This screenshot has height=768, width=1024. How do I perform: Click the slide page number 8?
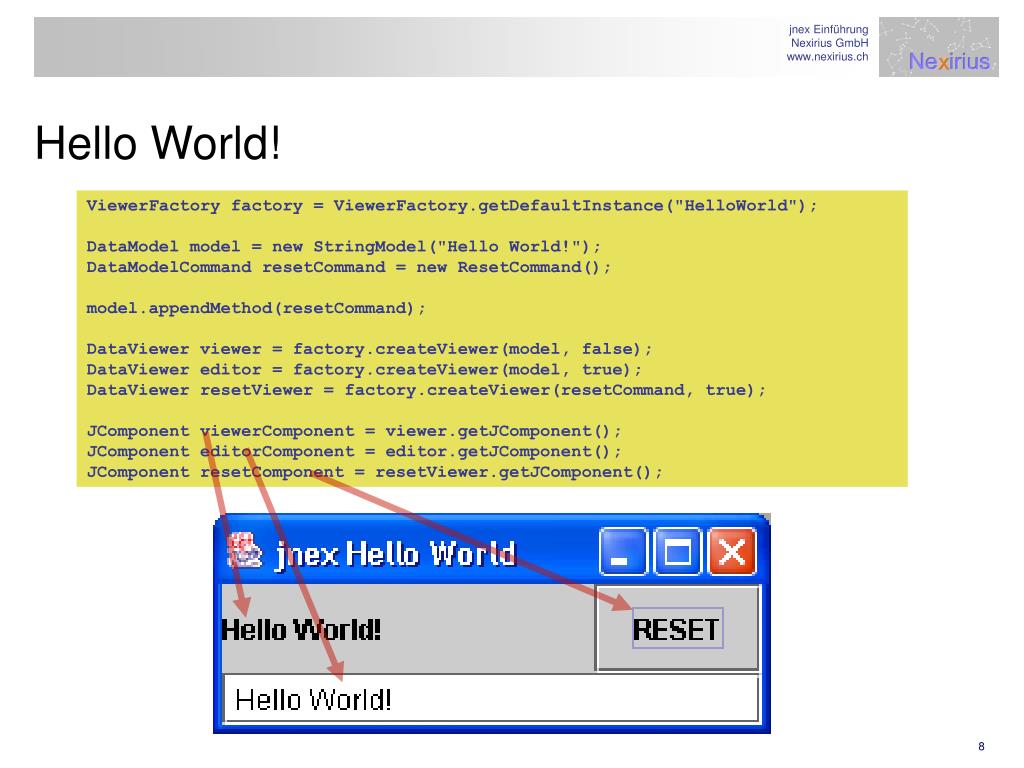[981, 746]
